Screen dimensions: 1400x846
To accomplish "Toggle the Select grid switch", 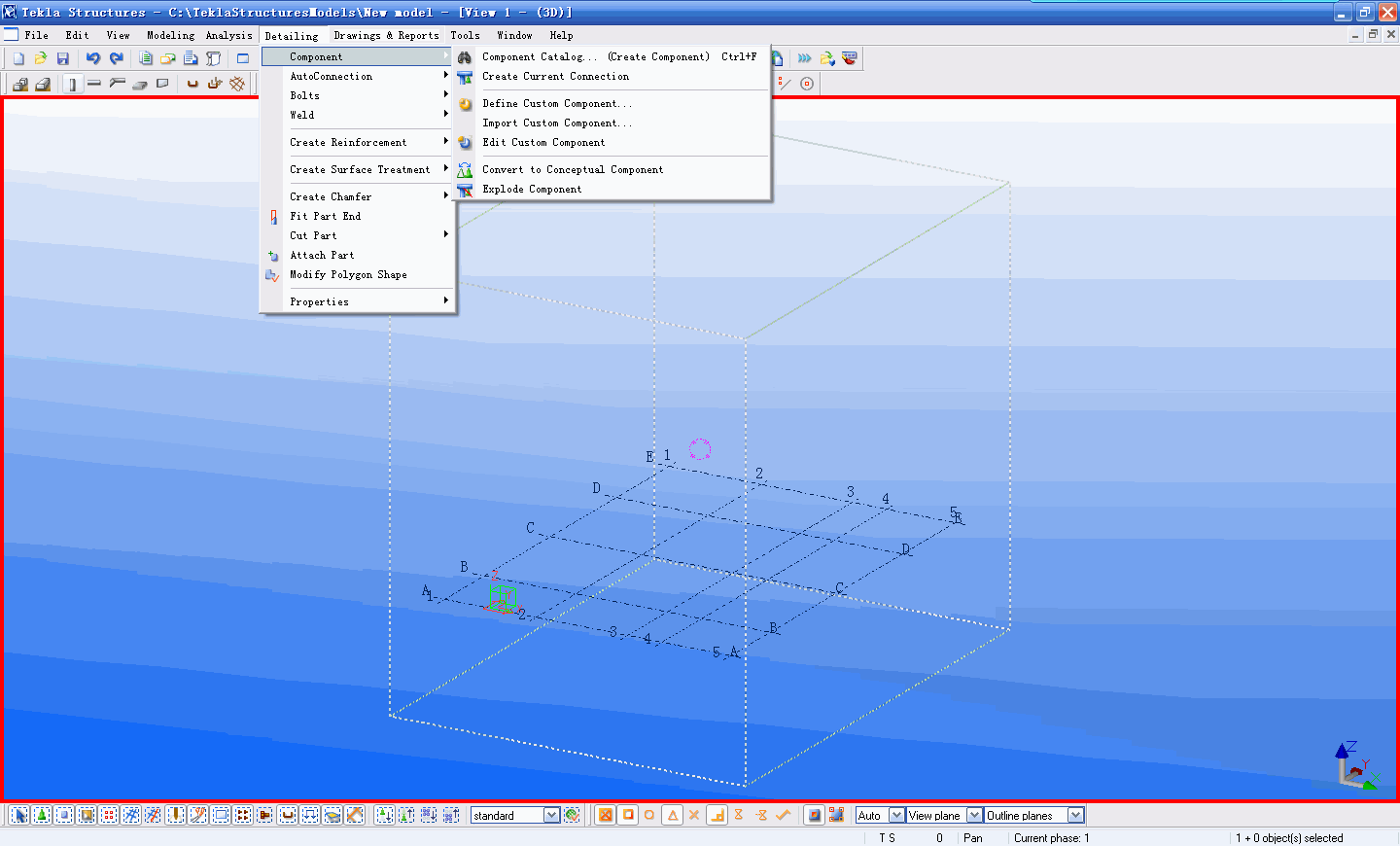I will point(131,815).
